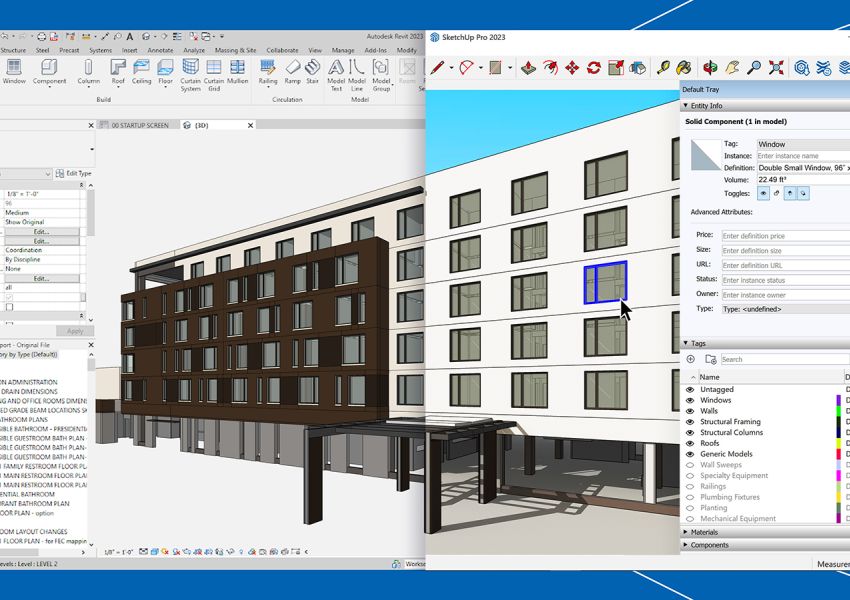Open the Tag dropdown showing Window
The width and height of the screenshot is (850, 600).
click(803, 144)
